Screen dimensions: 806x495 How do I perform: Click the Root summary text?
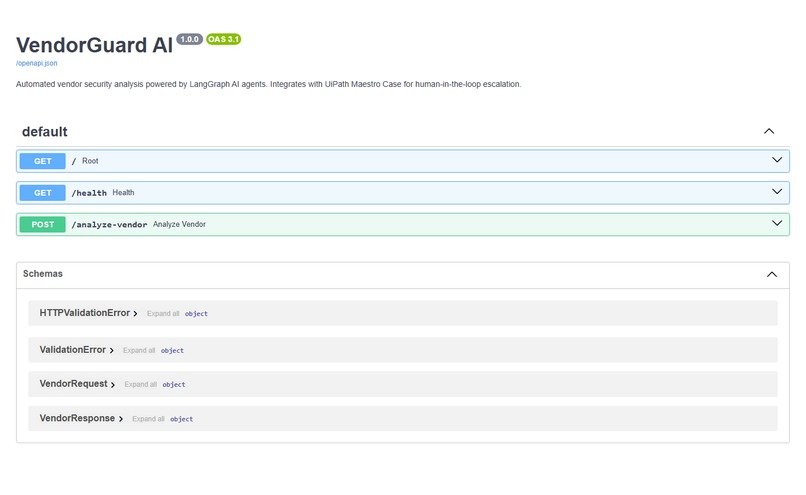(90, 161)
